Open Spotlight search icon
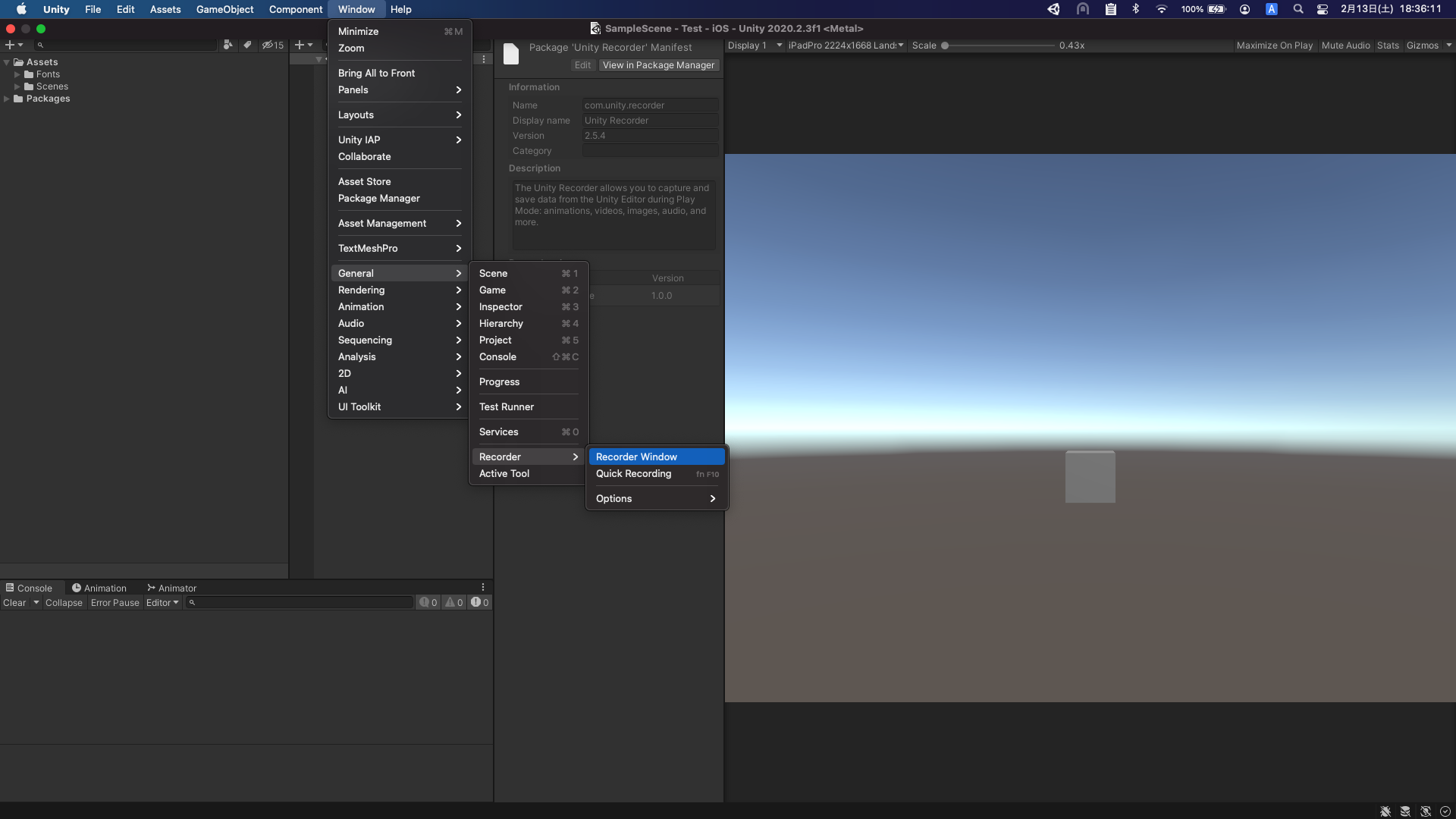The width and height of the screenshot is (1456, 819). tap(1298, 9)
